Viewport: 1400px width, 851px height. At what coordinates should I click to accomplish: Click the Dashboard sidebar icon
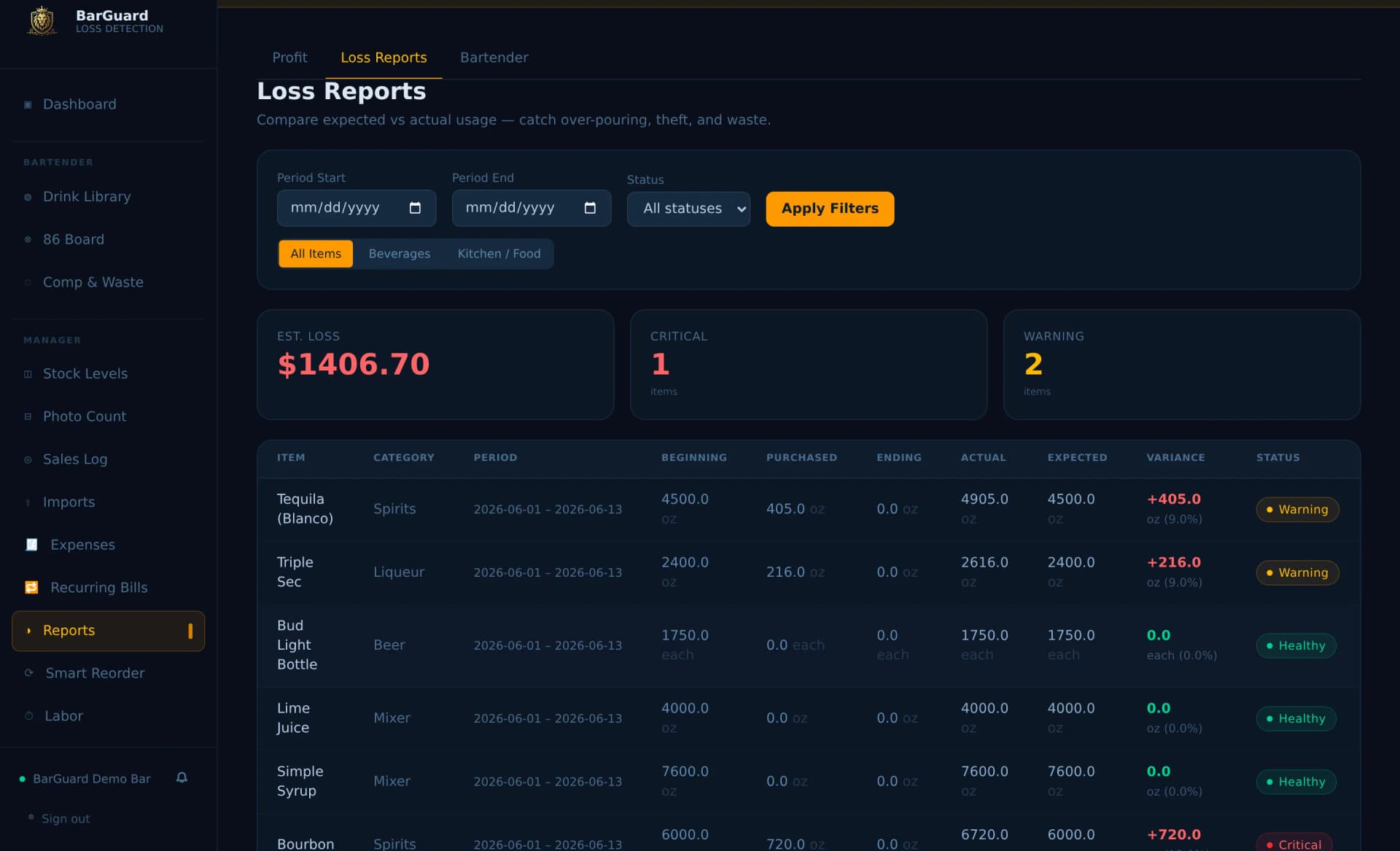(x=28, y=104)
